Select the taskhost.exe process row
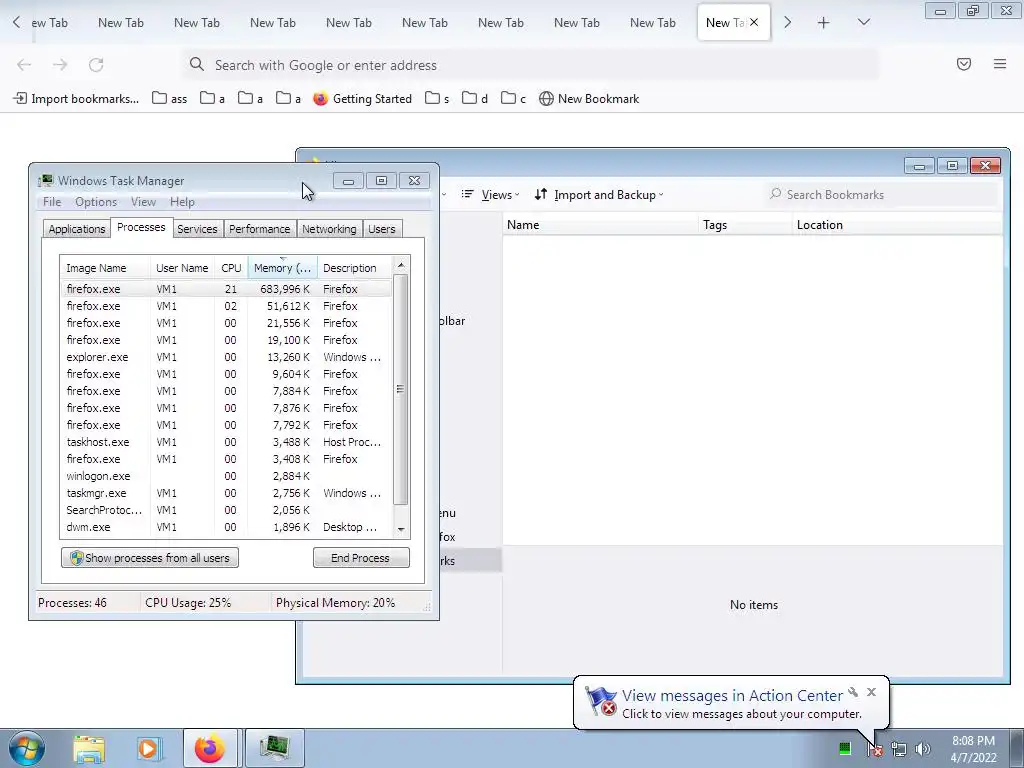Screen dimensions: 1024x768 (x=227, y=442)
